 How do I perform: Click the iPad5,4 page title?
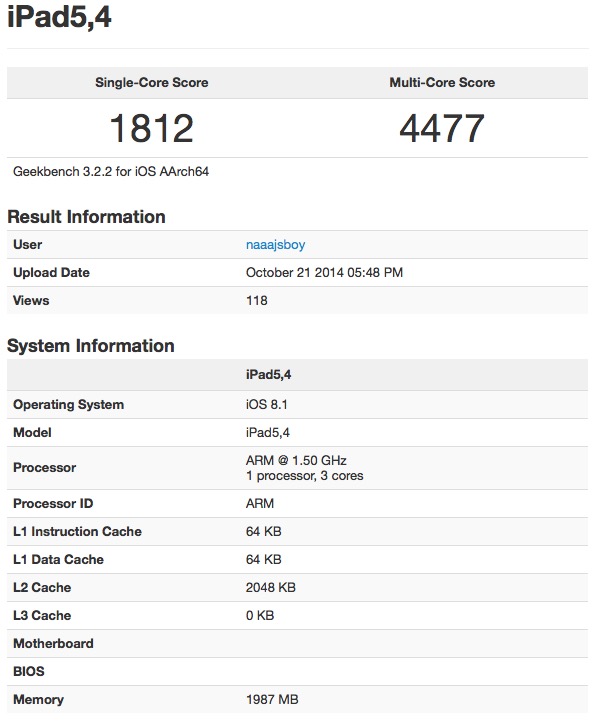[x=59, y=17]
